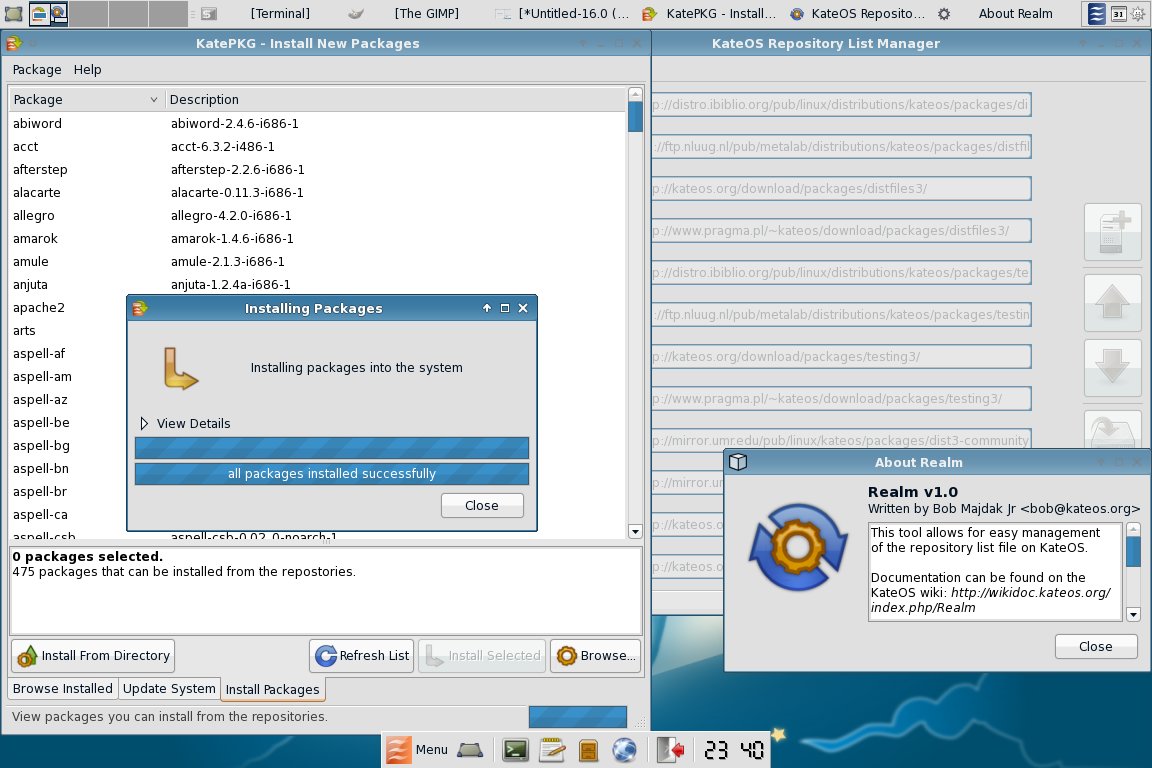This screenshot has height=768, width=1152.
Task: Click the box icon in About Realm title bar
Action: click(738, 462)
